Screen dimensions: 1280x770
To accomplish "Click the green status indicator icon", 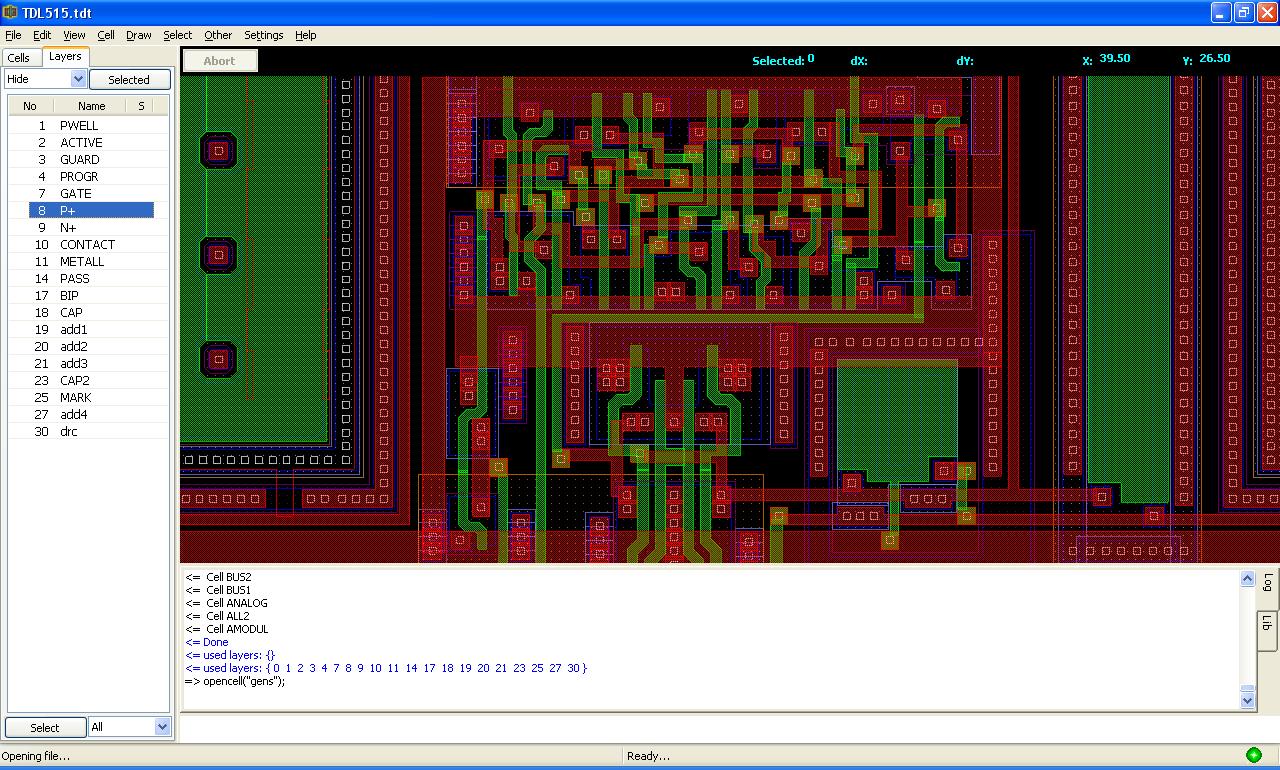I will point(1253,755).
